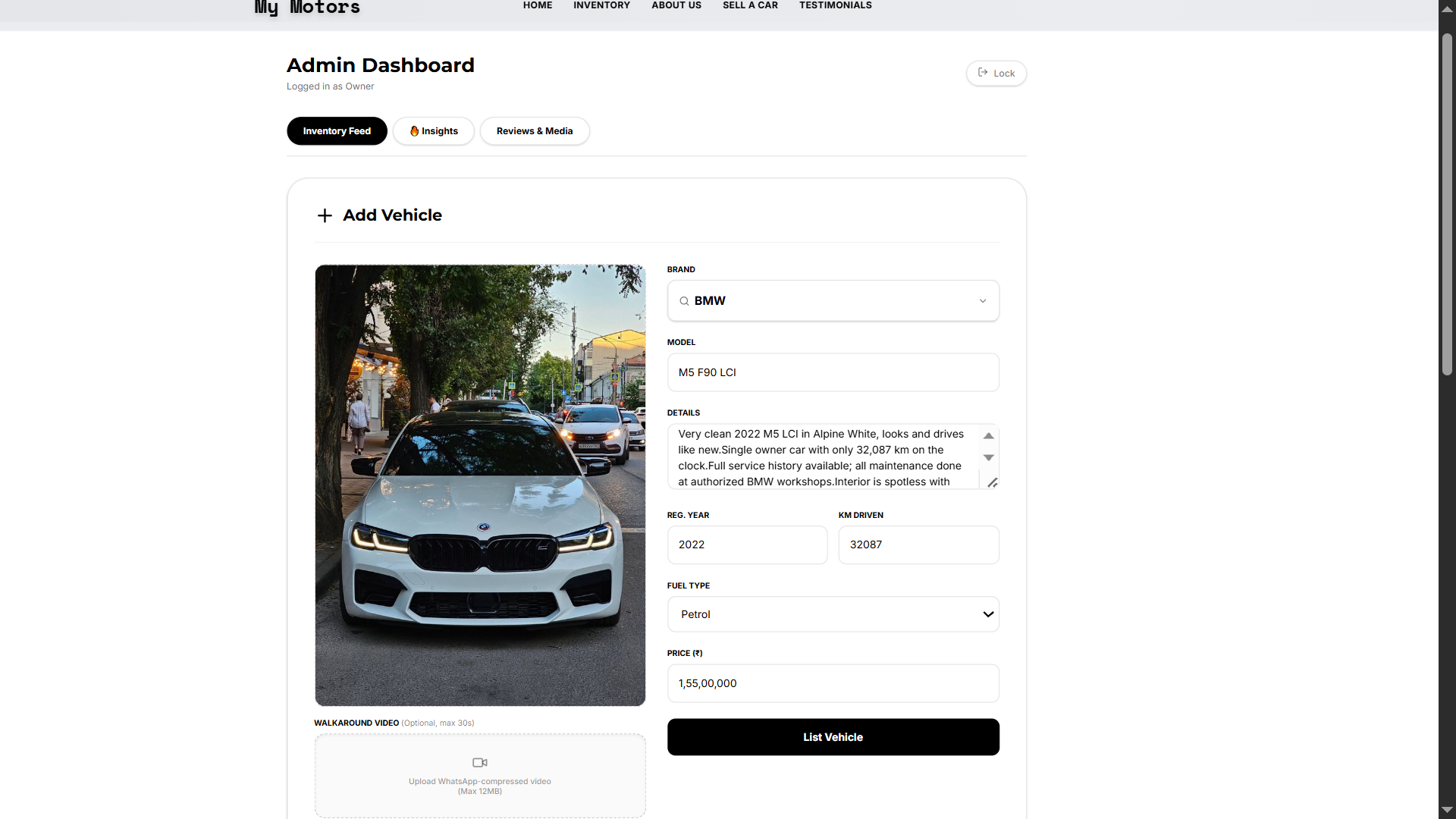Click the List Vehicle button

(833, 737)
